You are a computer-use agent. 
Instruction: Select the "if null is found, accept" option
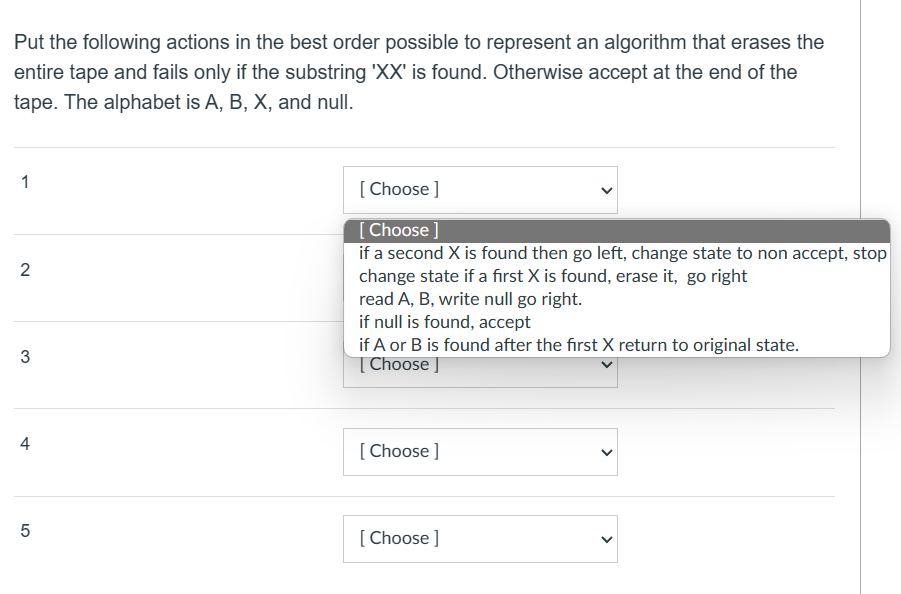[430, 321]
